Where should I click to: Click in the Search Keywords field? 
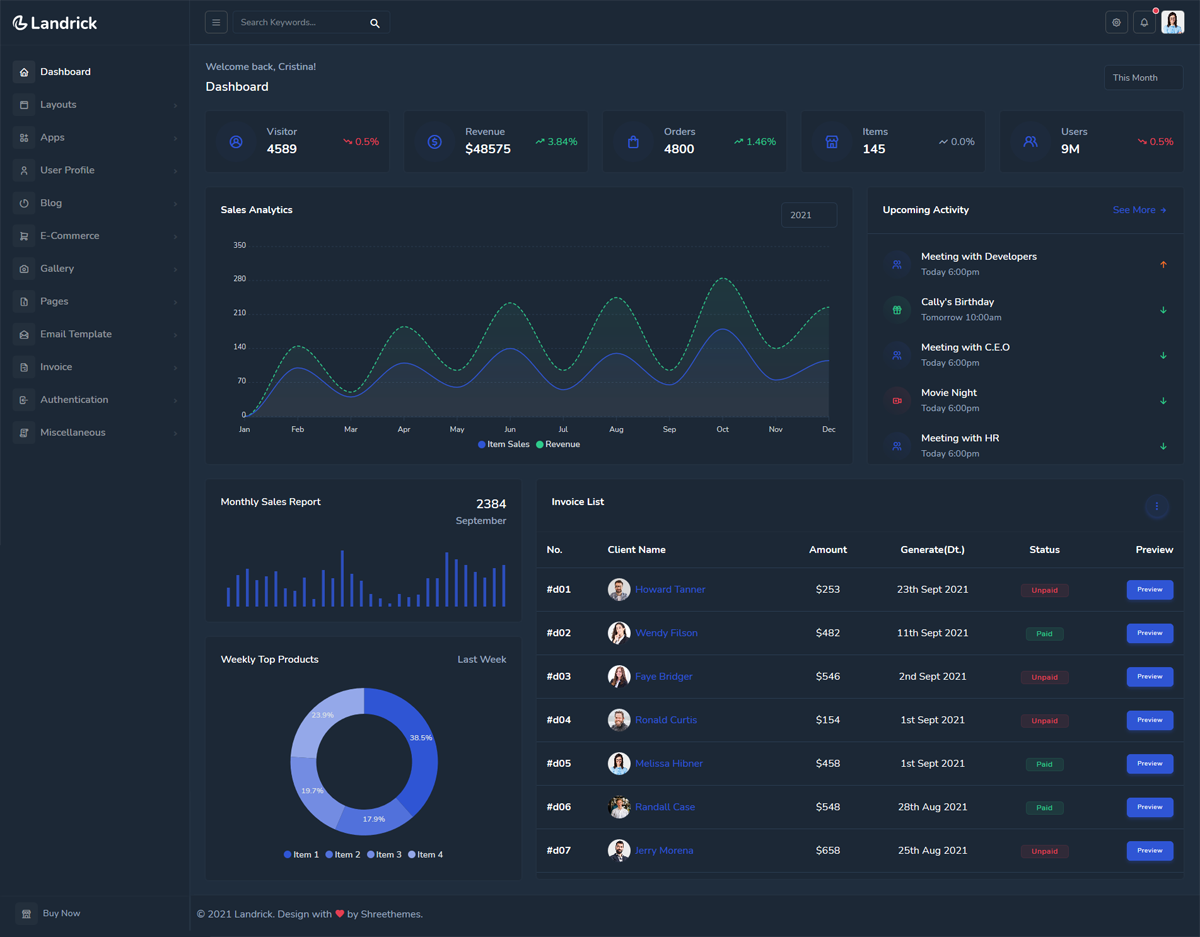click(x=300, y=22)
